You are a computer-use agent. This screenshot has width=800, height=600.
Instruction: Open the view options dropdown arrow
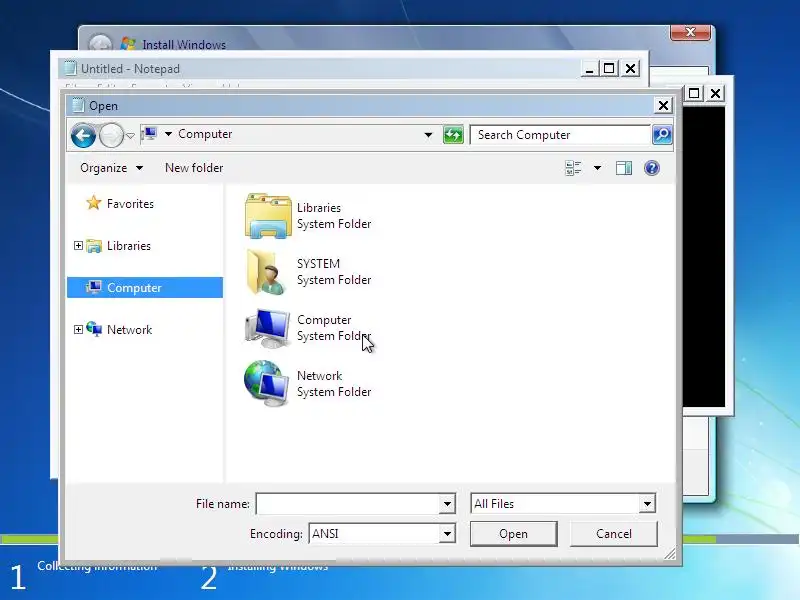pyautogui.click(x=597, y=168)
